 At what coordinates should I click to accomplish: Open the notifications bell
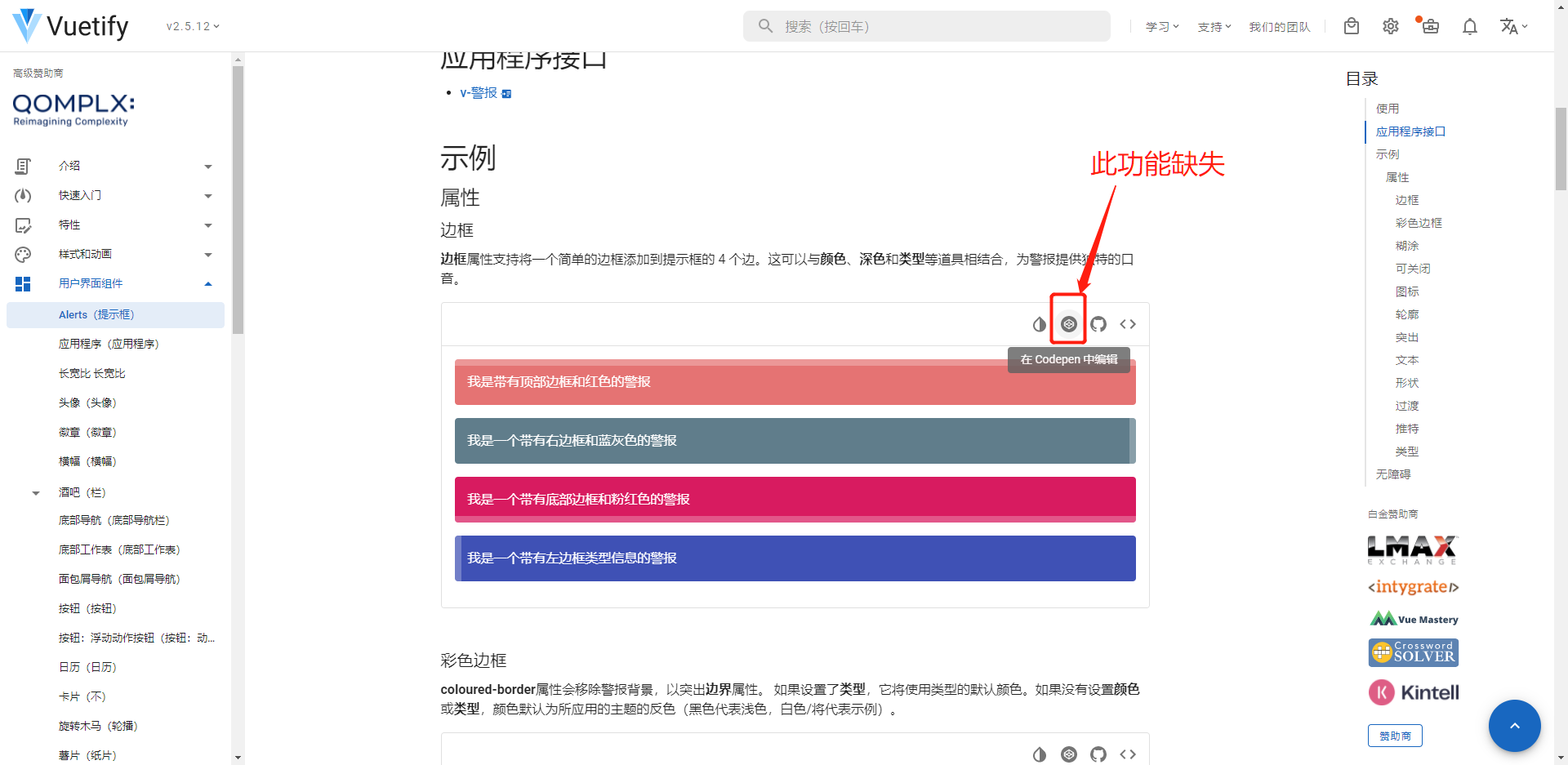point(1470,26)
